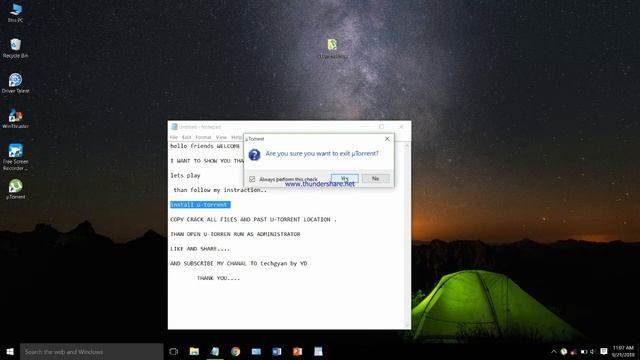Image resolution: width=640 pixels, height=360 pixels.
Task: Select Driver Talent desktop icon
Action: (16, 83)
